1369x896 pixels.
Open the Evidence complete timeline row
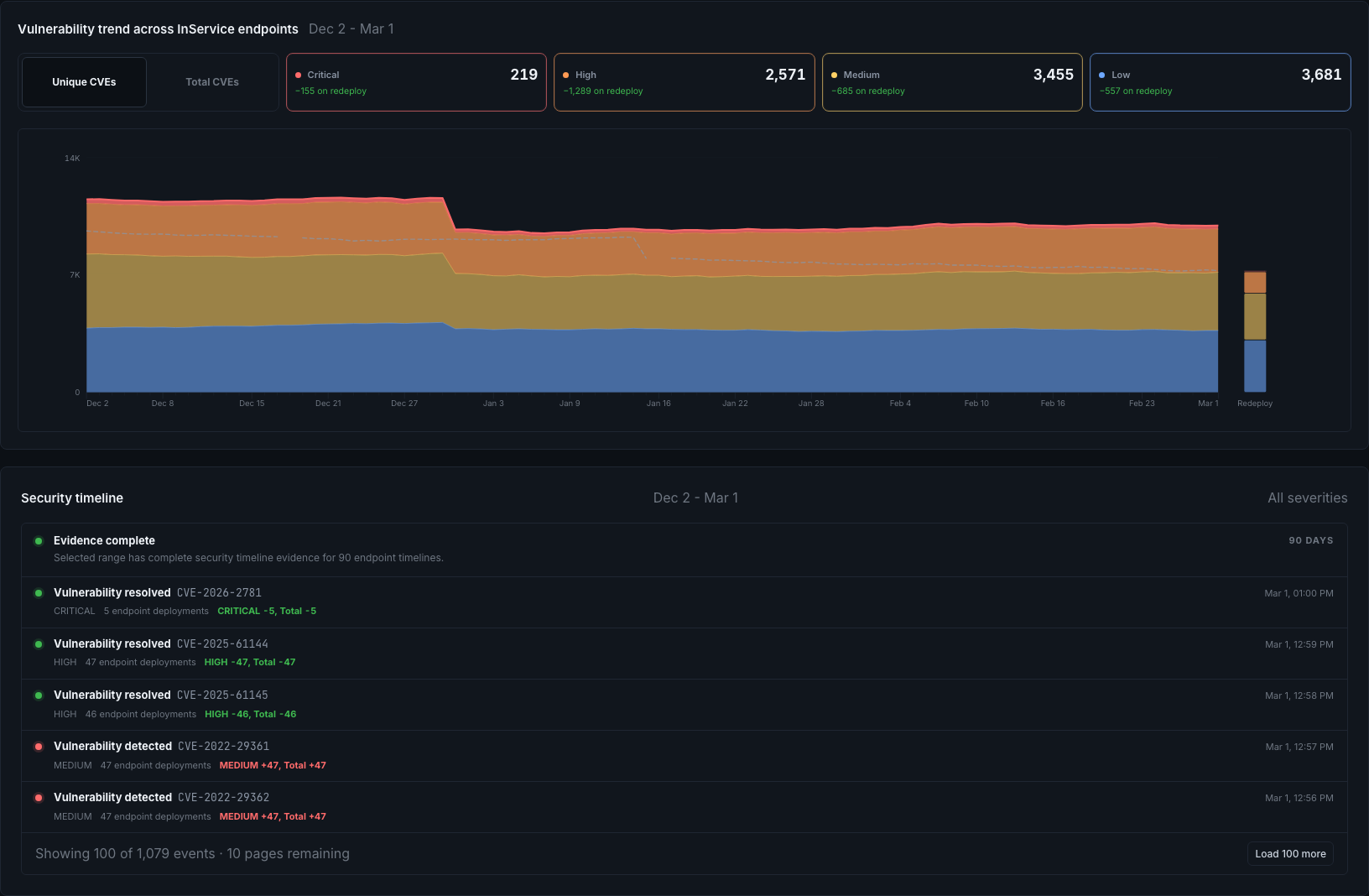click(684, 550)
